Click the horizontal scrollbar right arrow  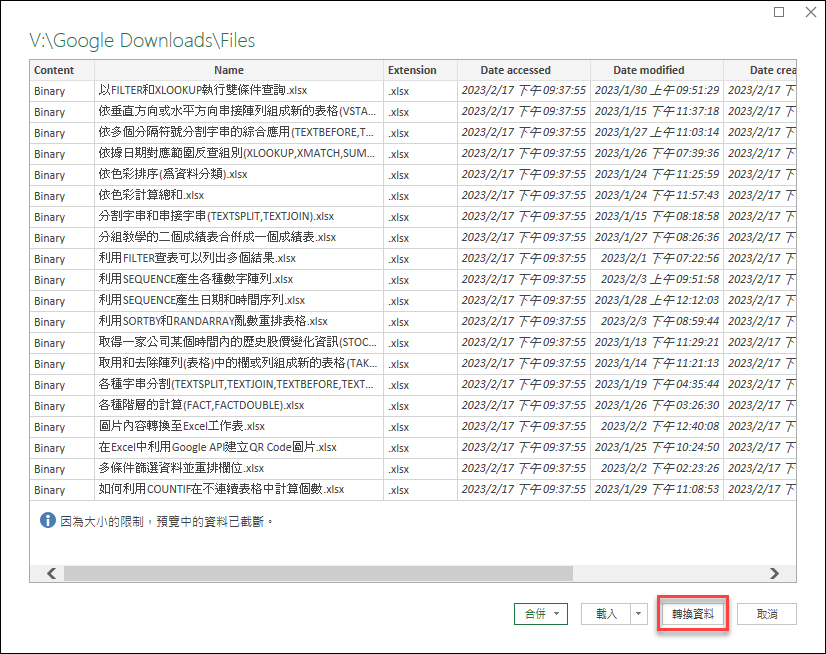pos(774,573)
